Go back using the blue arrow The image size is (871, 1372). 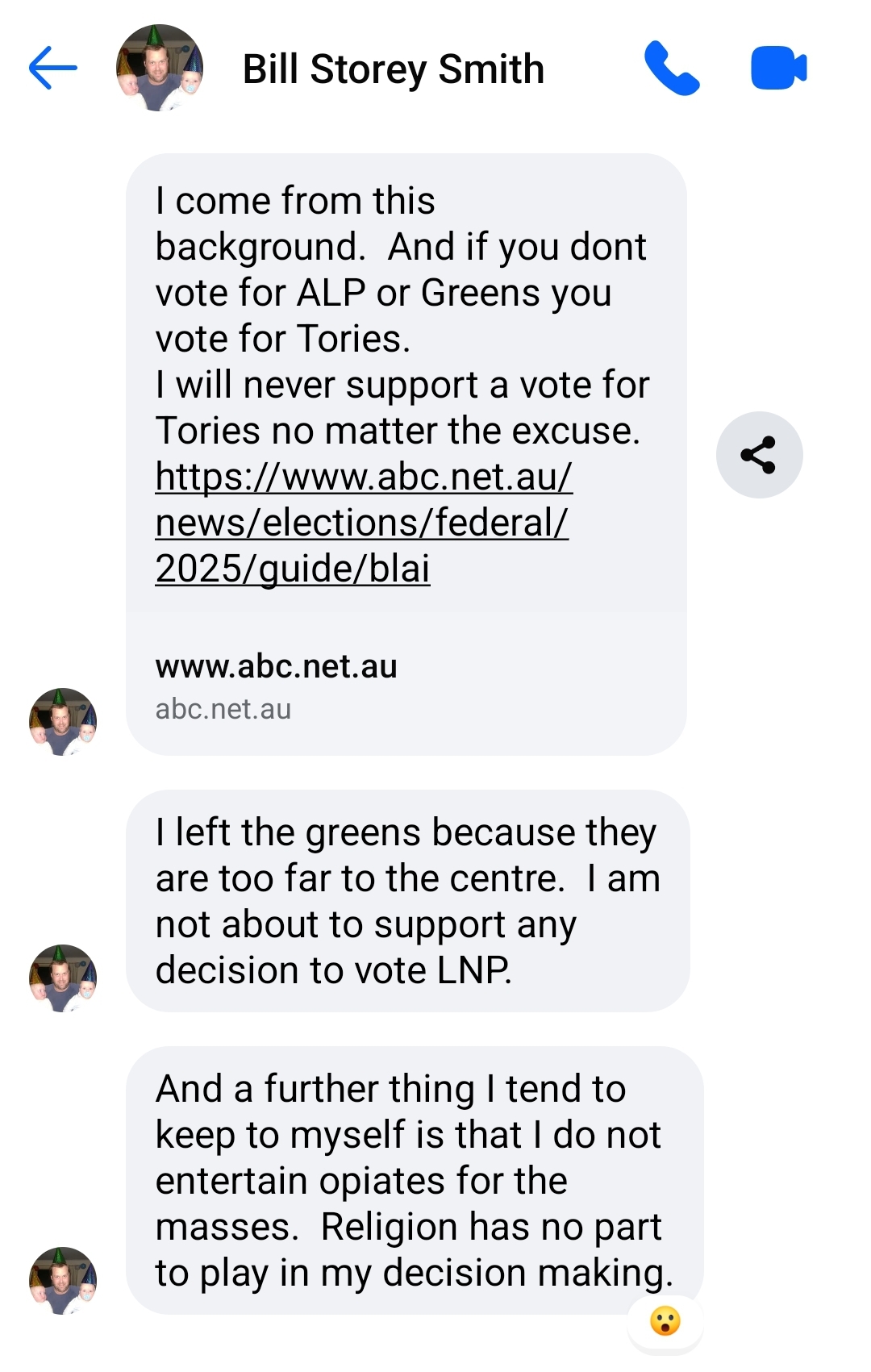coord(52,68)
